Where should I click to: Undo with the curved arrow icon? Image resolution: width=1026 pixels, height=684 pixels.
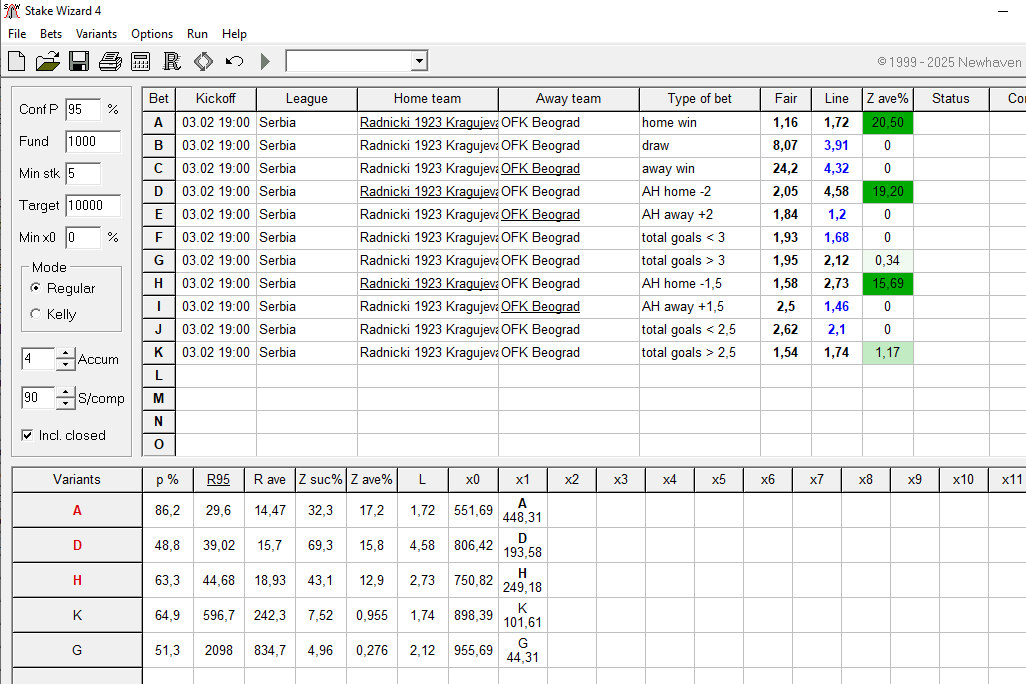234,62
